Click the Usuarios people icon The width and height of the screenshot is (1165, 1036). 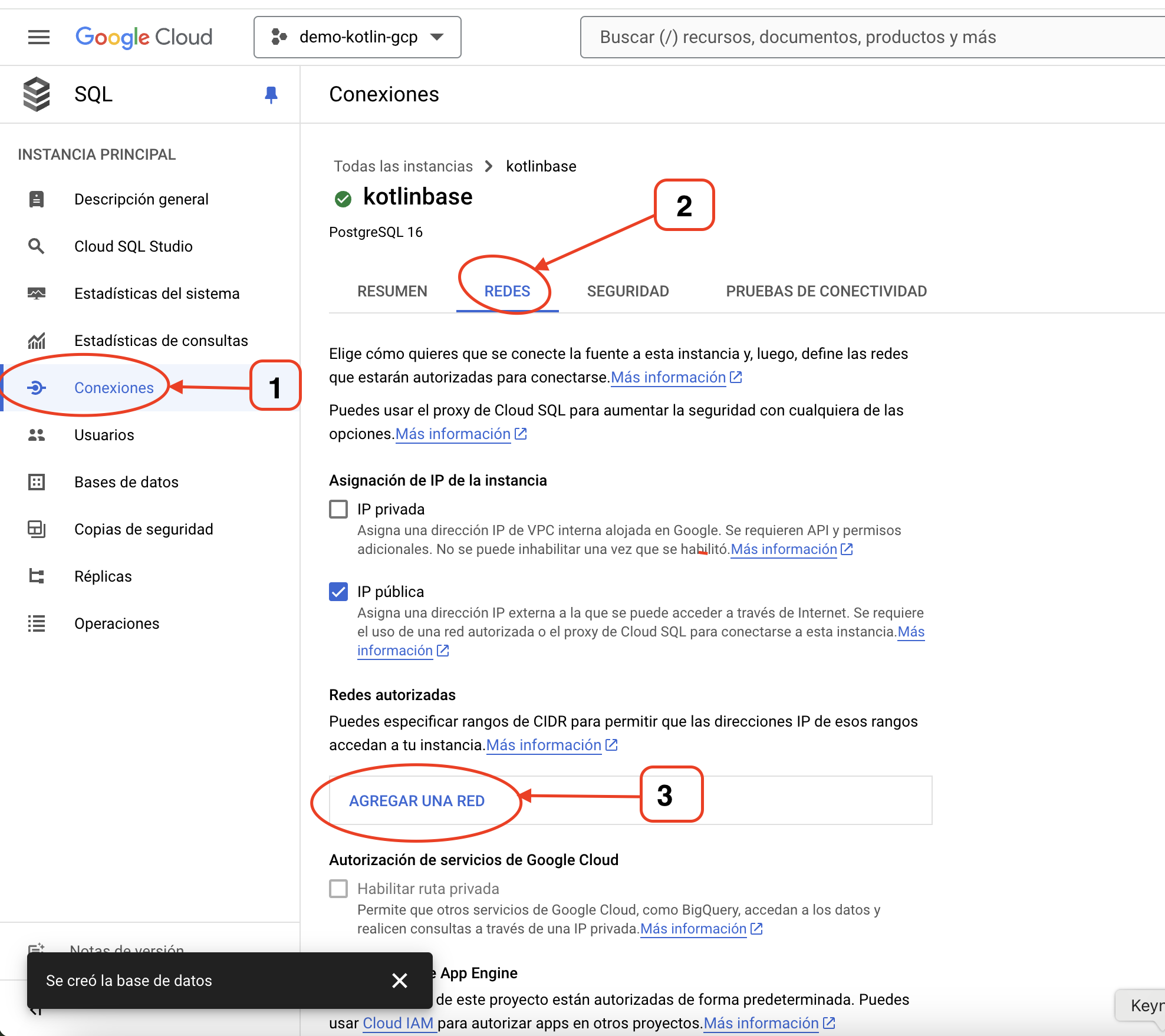click(x=37, y=435)
